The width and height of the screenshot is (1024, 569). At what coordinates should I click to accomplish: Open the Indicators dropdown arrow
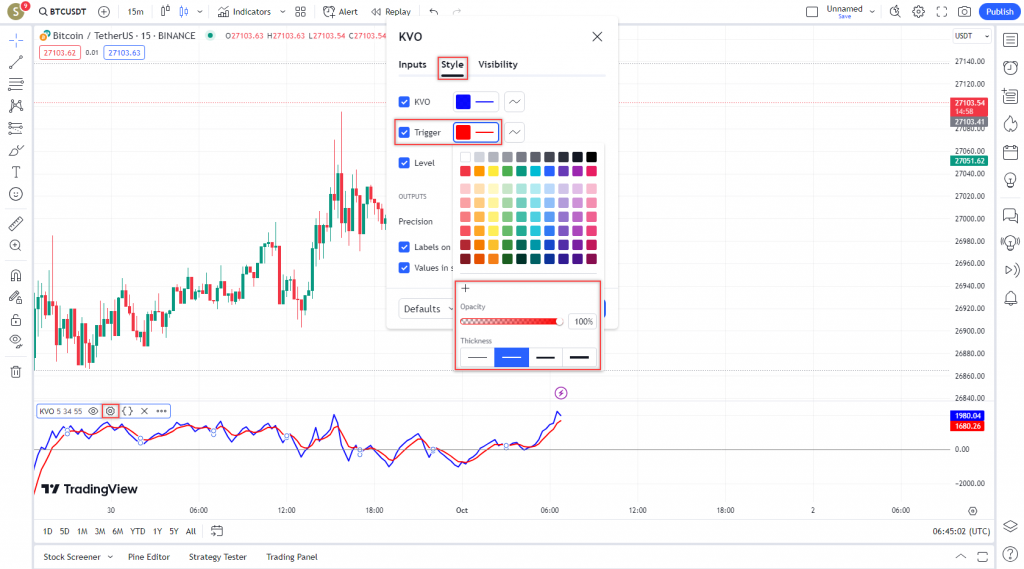283,12
